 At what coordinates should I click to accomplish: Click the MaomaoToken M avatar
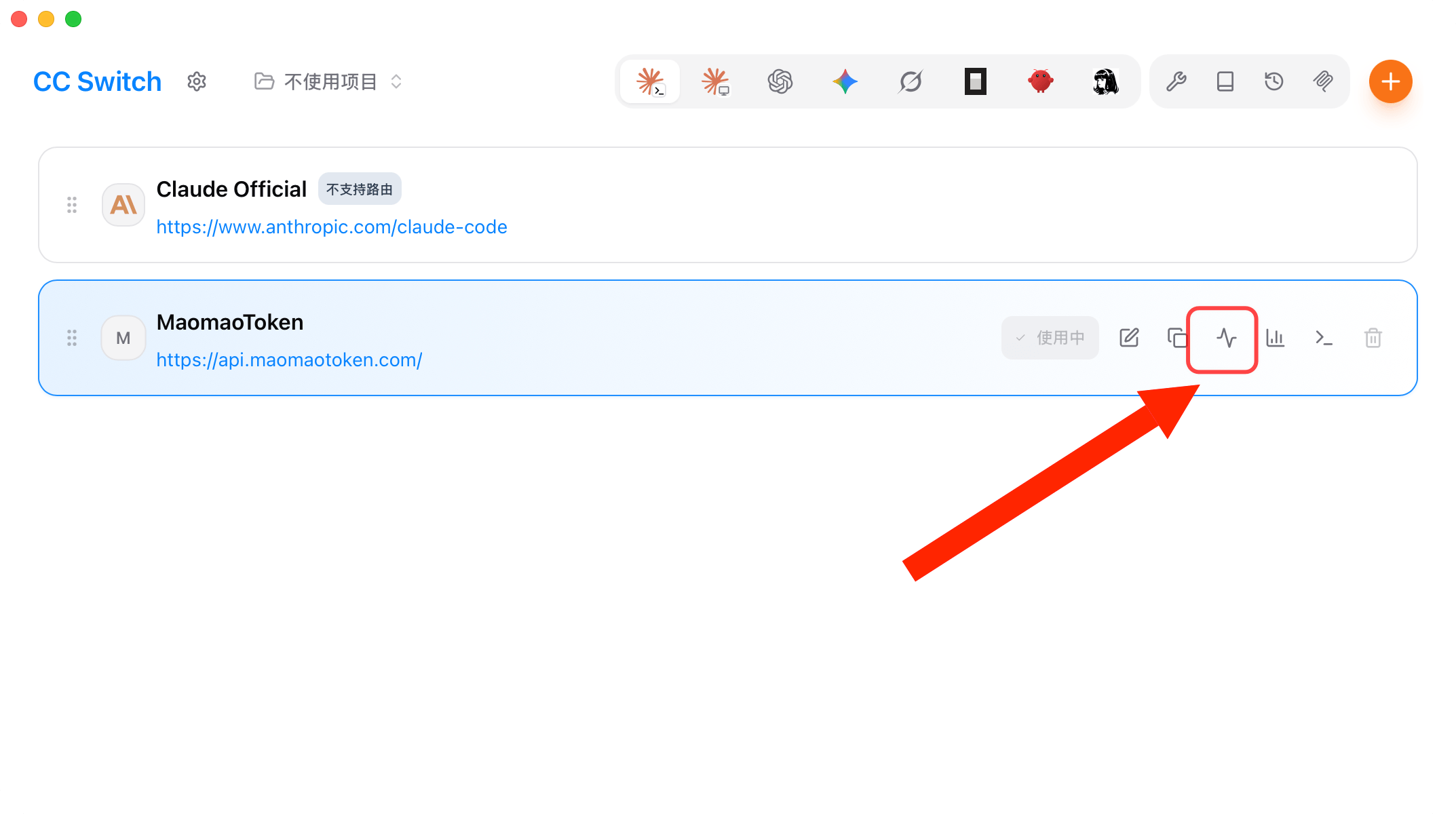click(123, 338)
